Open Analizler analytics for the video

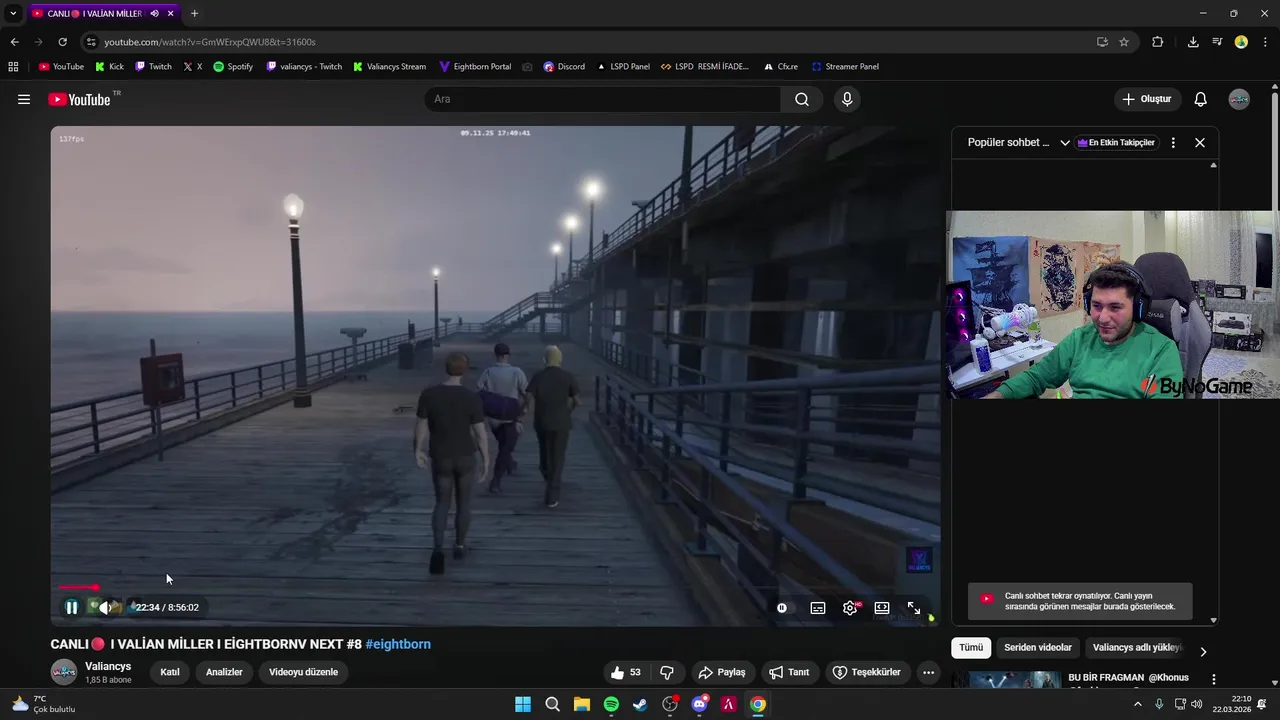click(224, 672)
